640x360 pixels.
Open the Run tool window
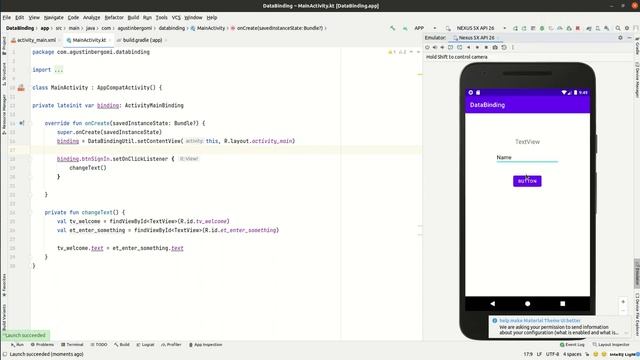18,345
